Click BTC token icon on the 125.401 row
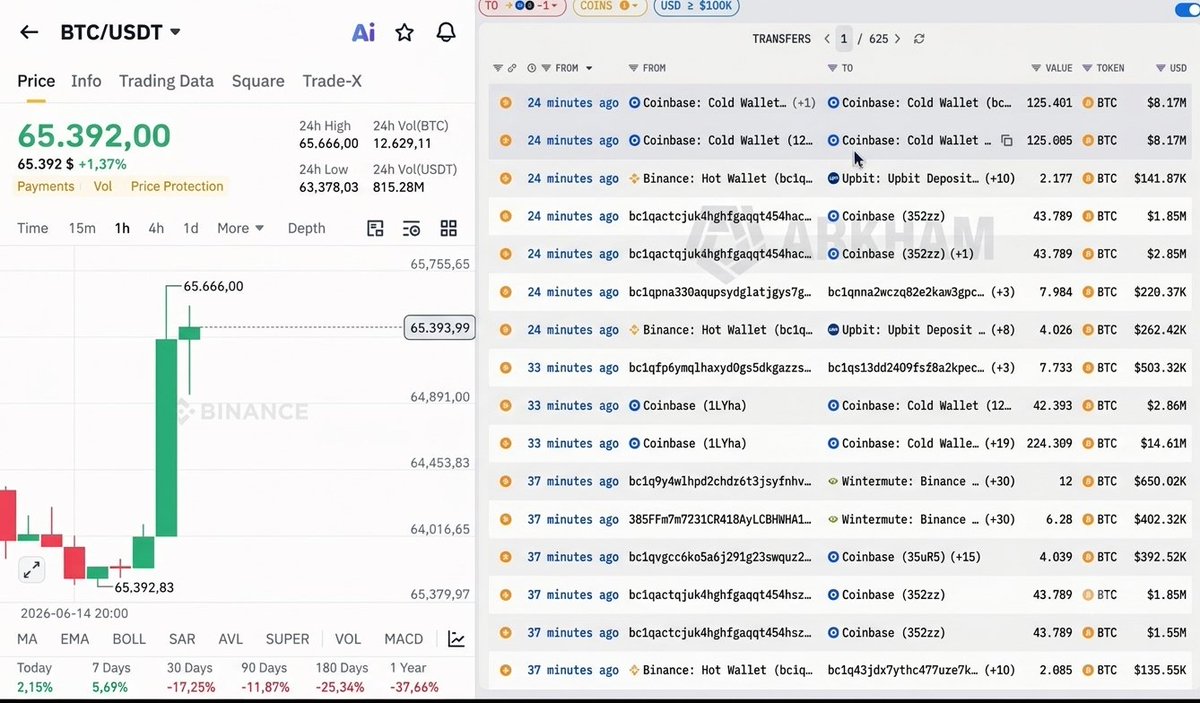This screenshot has width=1200, height=703. coord(1087,103)
